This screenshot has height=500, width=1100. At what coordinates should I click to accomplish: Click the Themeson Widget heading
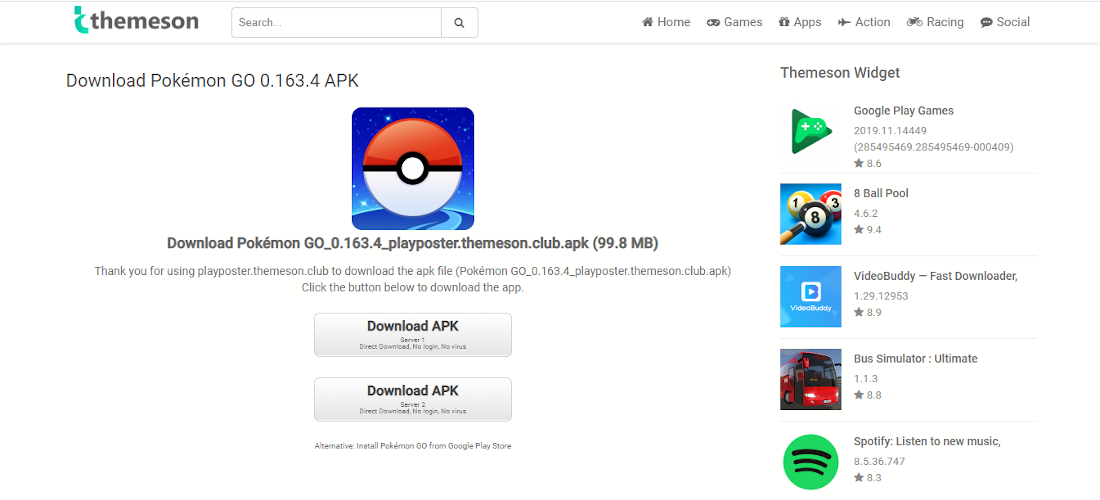840,72
